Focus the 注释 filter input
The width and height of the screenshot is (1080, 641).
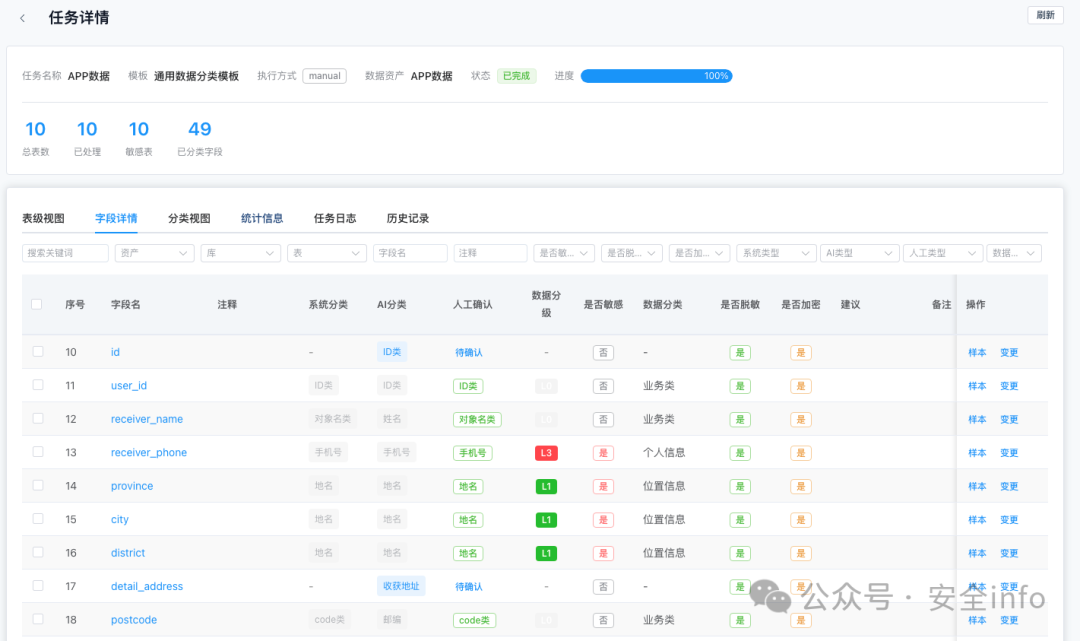[490, 253]
